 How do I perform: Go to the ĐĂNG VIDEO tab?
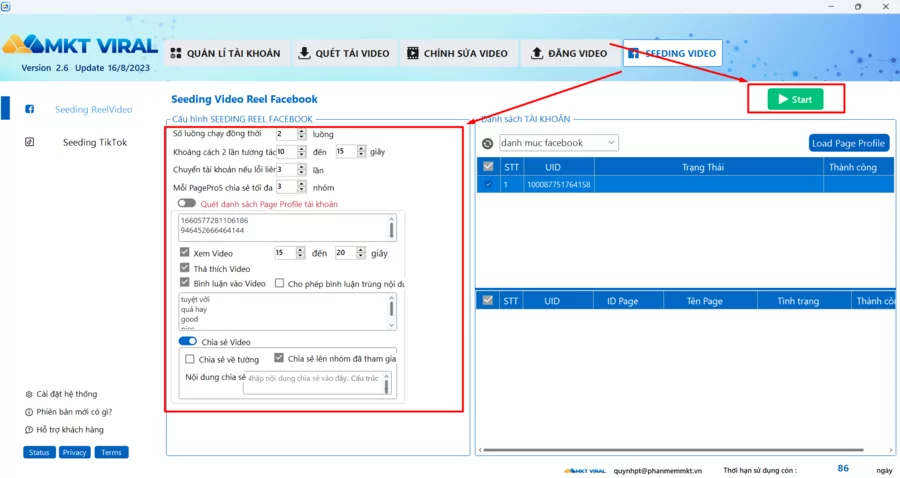pyautogui.click(x=568, y=53)
